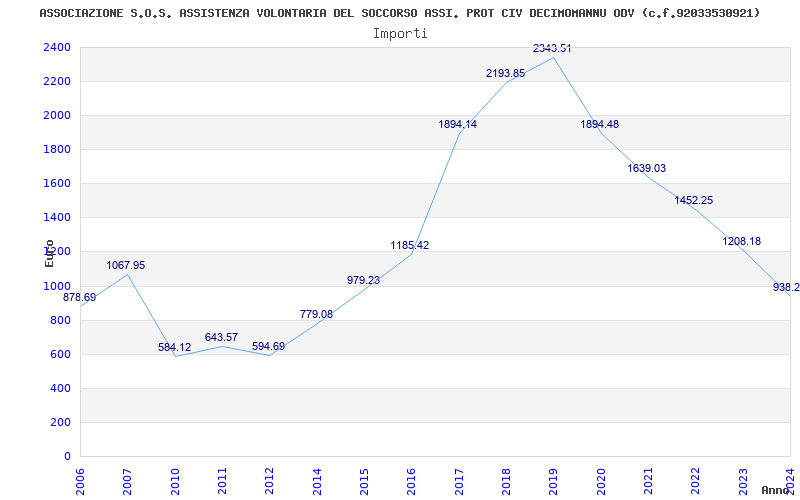800x500 pixels.
Task: Select the x-axis year 2017
Action: click(x=459, y=482)
